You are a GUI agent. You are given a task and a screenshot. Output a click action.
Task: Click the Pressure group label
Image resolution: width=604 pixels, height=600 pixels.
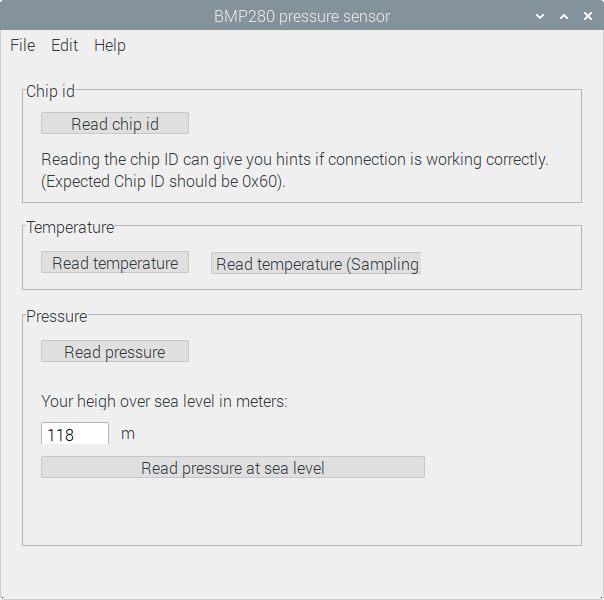(x=57, y=316)
